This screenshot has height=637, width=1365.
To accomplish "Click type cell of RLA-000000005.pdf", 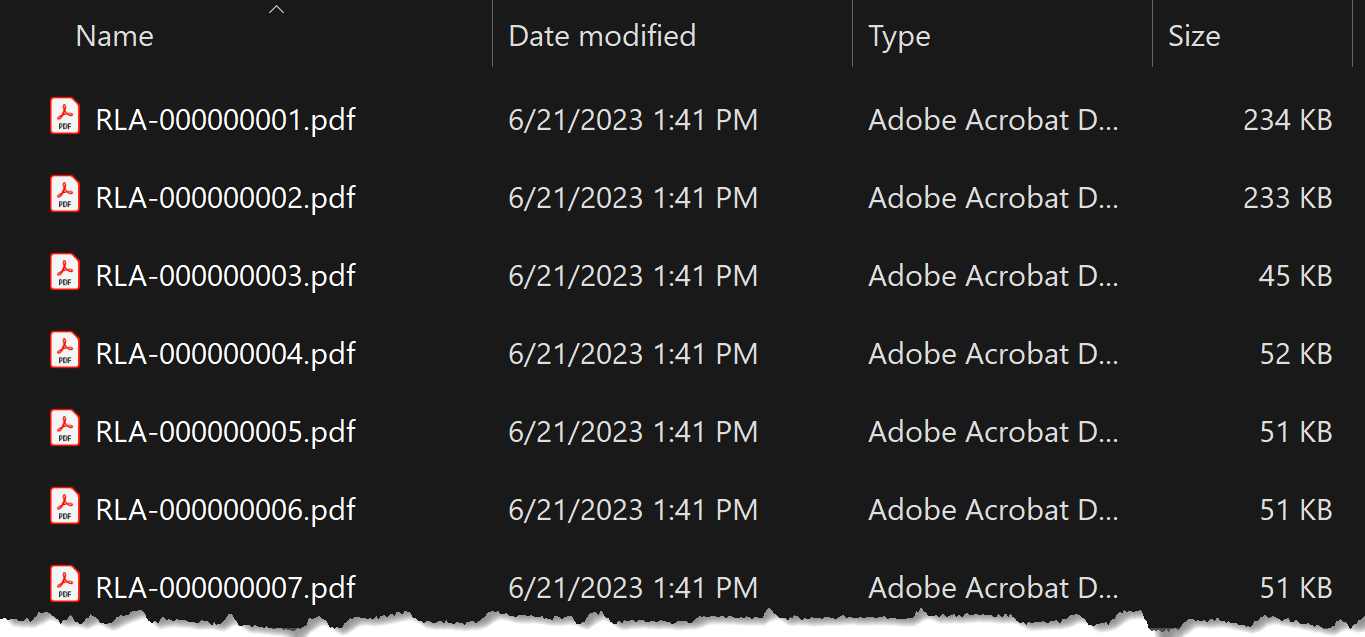I will [992, 432].
